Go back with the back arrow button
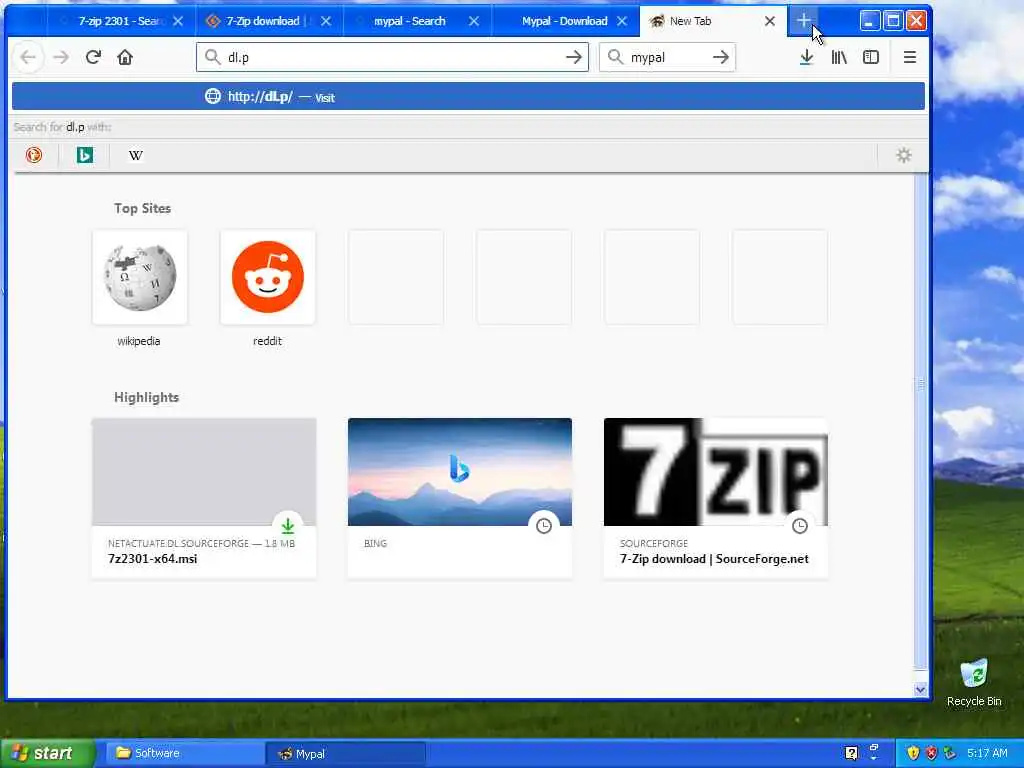Image resolution: width=1024 pixels, height=768 pixels. pos(28,57)
